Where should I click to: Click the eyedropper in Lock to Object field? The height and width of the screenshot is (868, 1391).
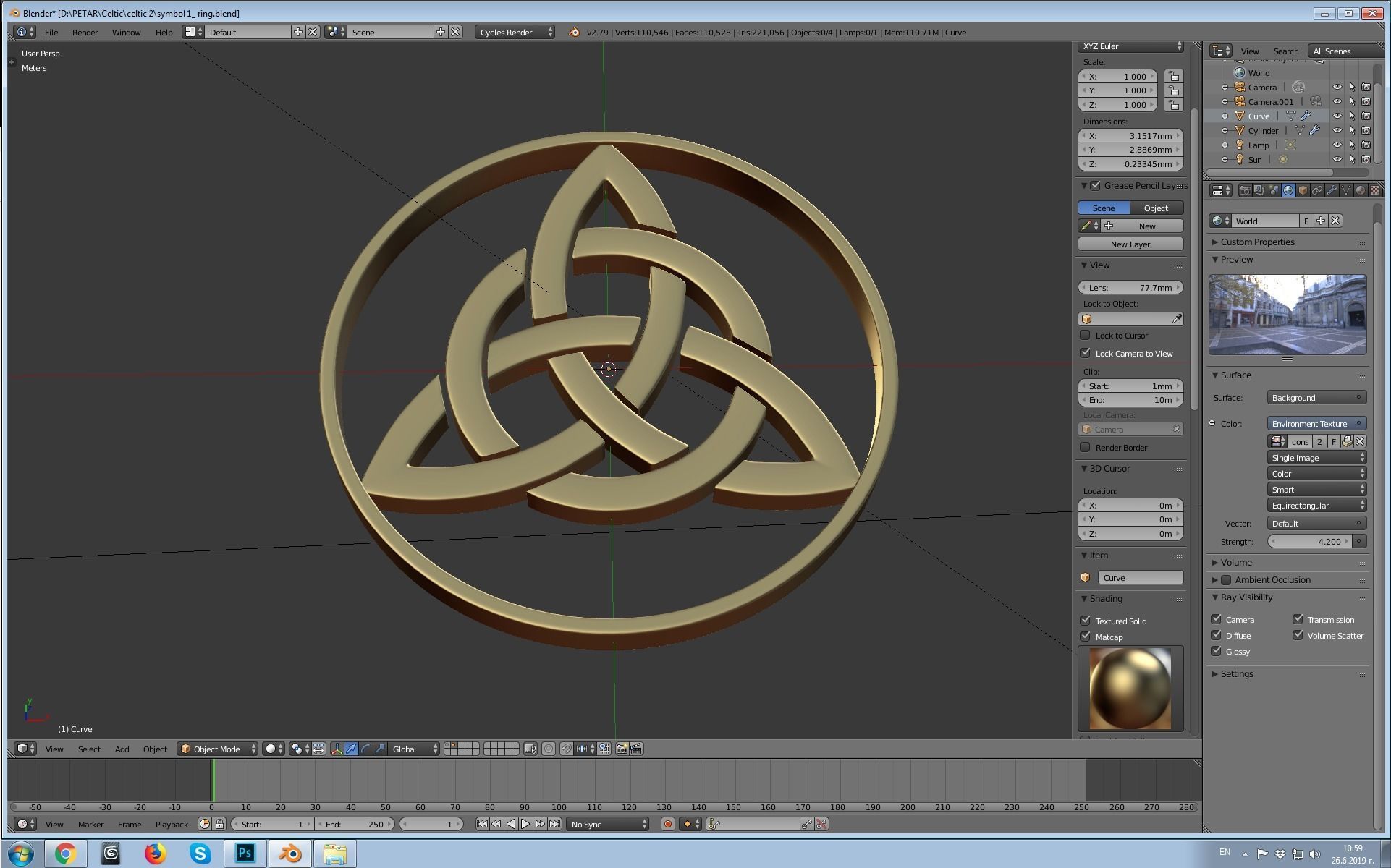pyautogui.click(x=1177, y=319)
